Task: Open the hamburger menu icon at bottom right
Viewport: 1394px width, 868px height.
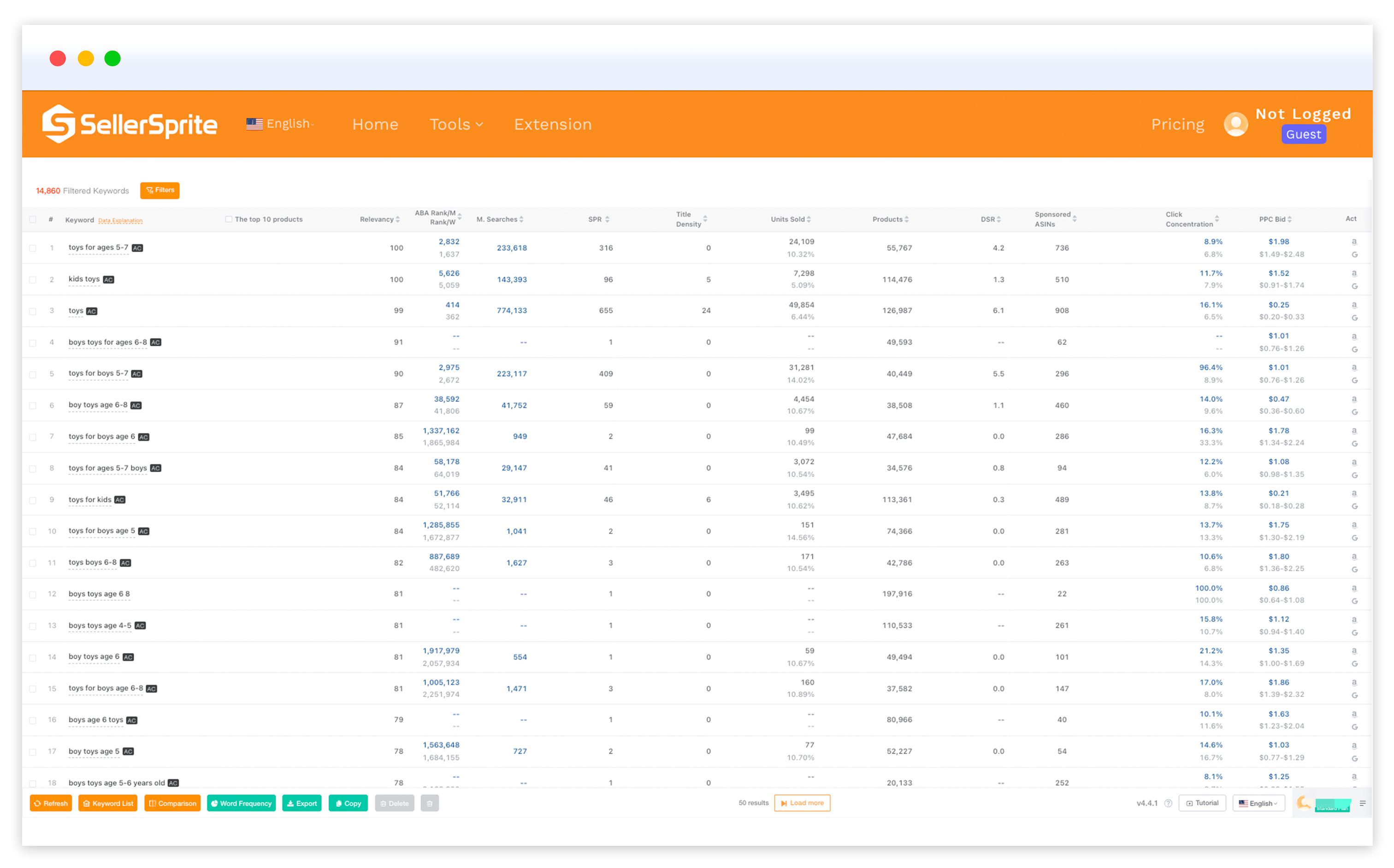Action: click(1362, 803)
